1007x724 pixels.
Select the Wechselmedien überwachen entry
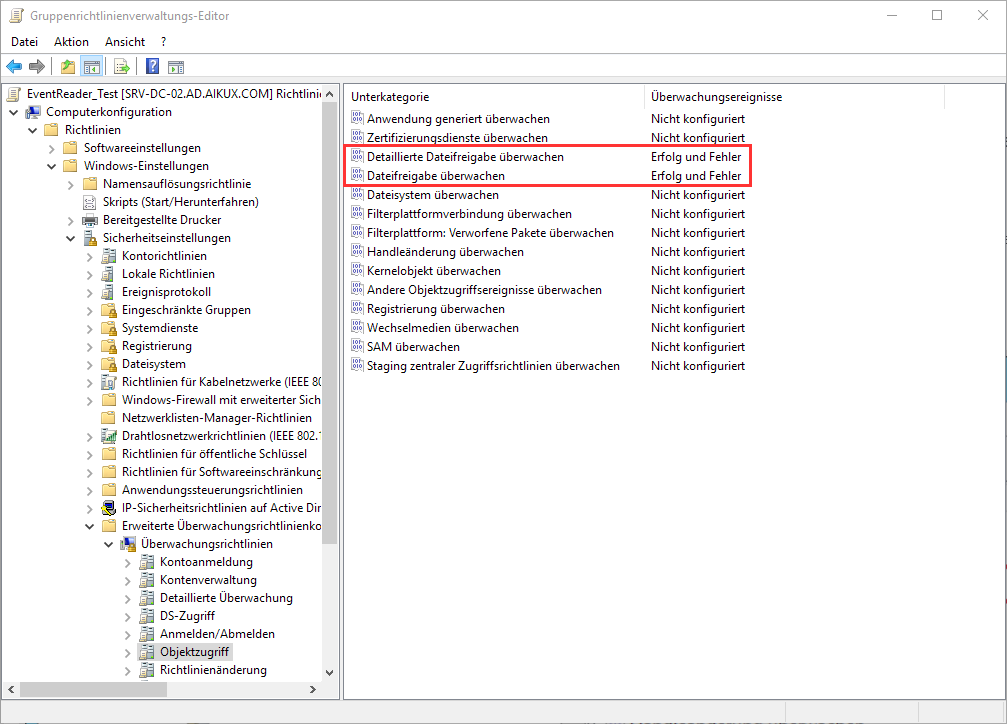pyautogui.click(x=442, y=327)
